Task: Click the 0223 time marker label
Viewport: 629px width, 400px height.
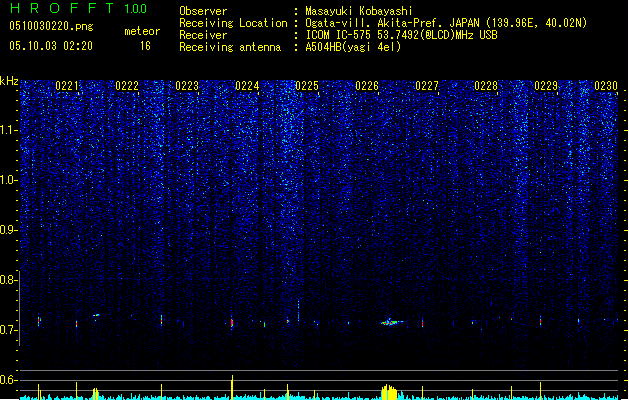Action: pyautogui.click(x=187, y=86)
